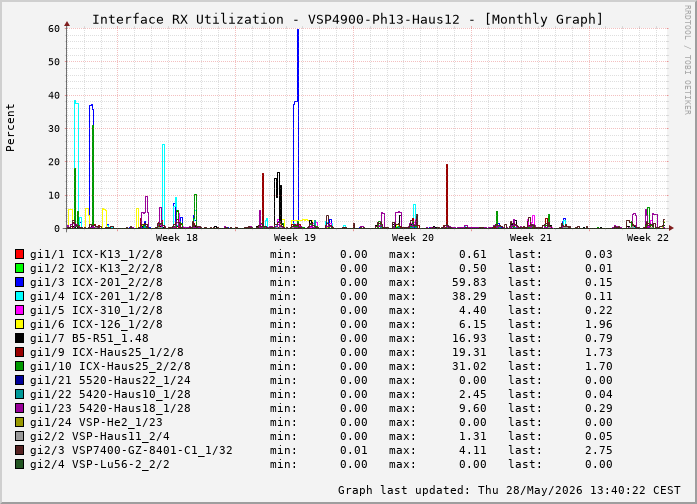The height and width of the screenshot is (504, 697).
Task: Click the dark red spike after Week 20
Action: click(x=447, y=196)
